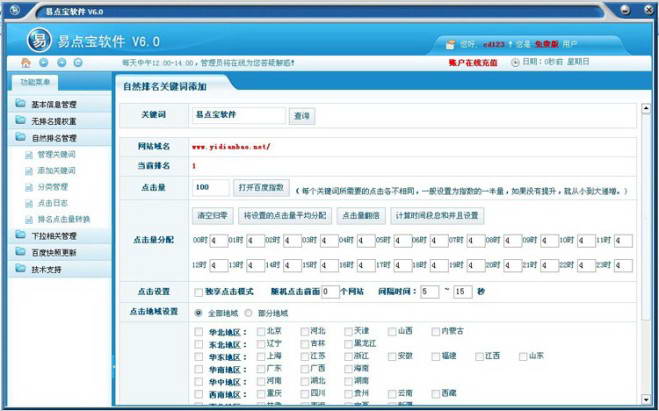Enable the 独享点击模式 checkbox
Screen dimensions: 659x411
coord(198,292)
